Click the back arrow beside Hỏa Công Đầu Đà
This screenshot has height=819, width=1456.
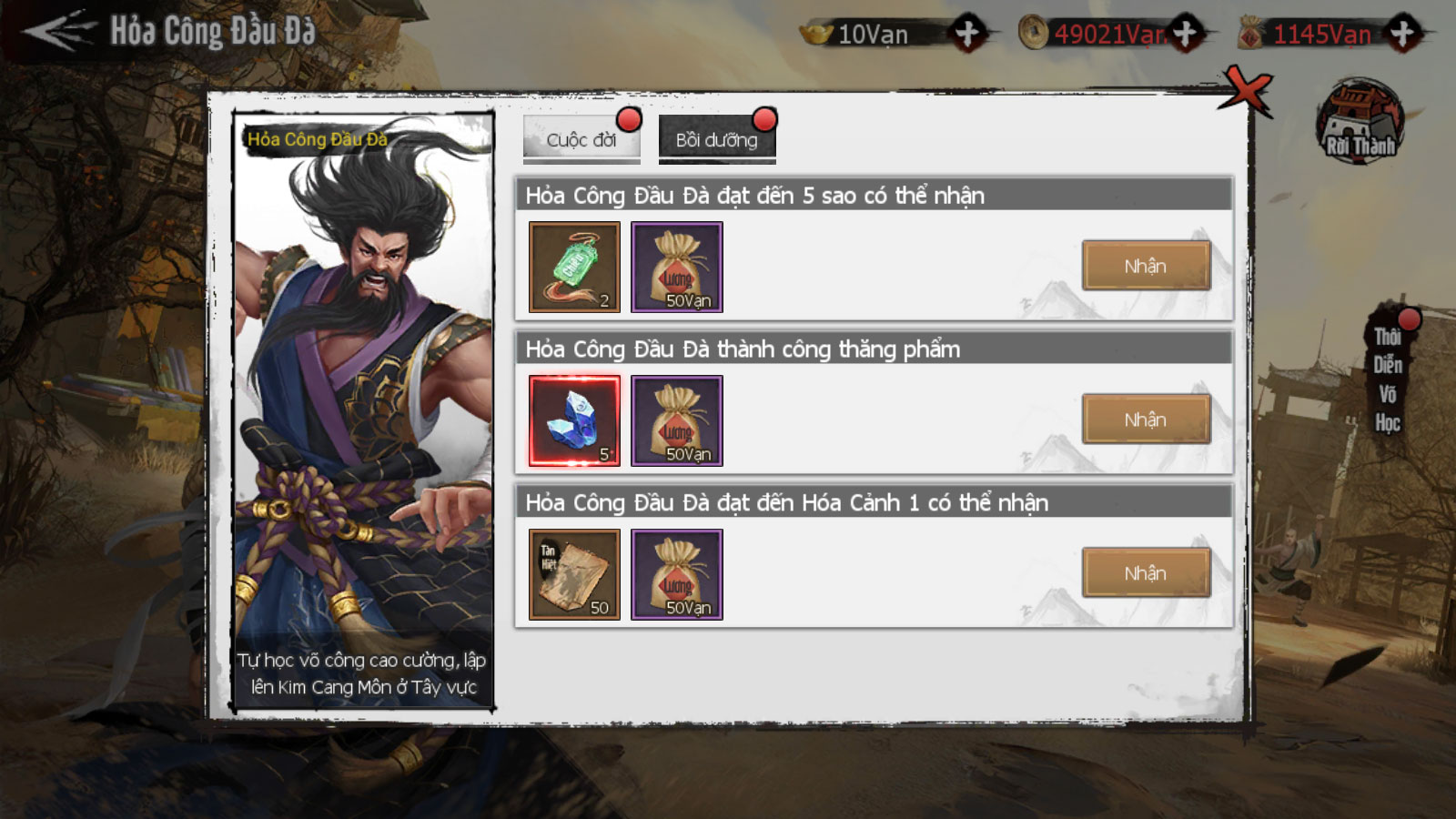coord(58,31)
